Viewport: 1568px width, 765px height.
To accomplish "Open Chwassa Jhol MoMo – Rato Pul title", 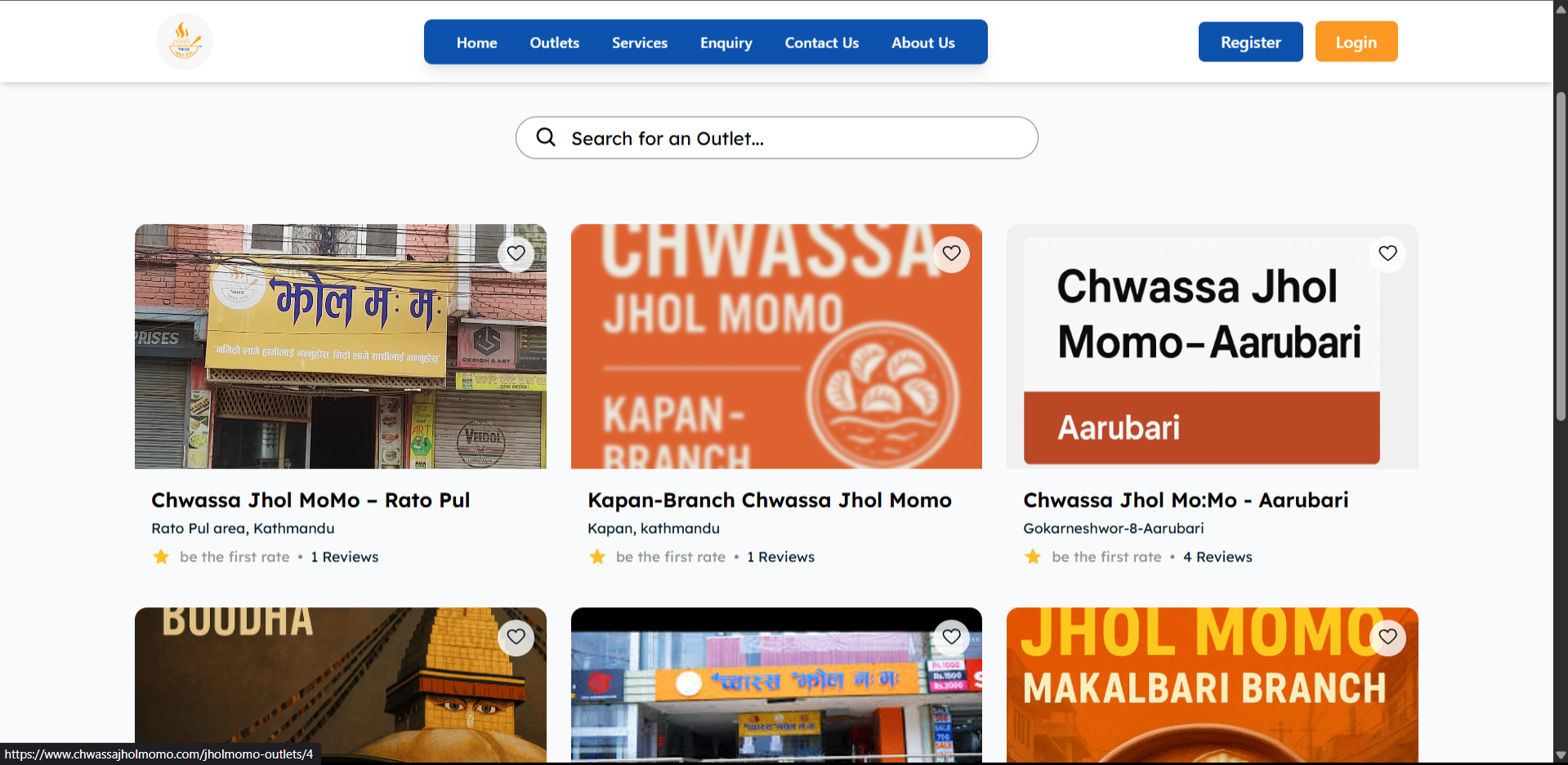I will [310, 500].
